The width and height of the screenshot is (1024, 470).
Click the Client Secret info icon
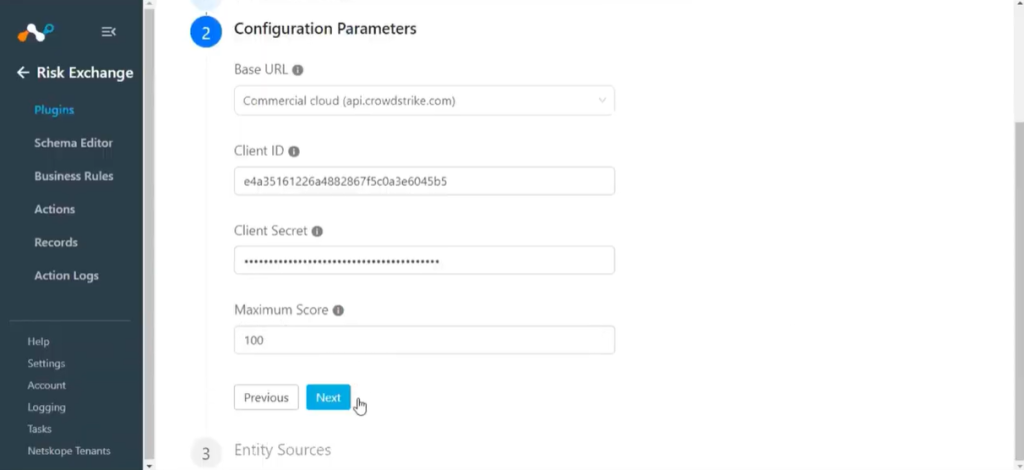[317, 231]
